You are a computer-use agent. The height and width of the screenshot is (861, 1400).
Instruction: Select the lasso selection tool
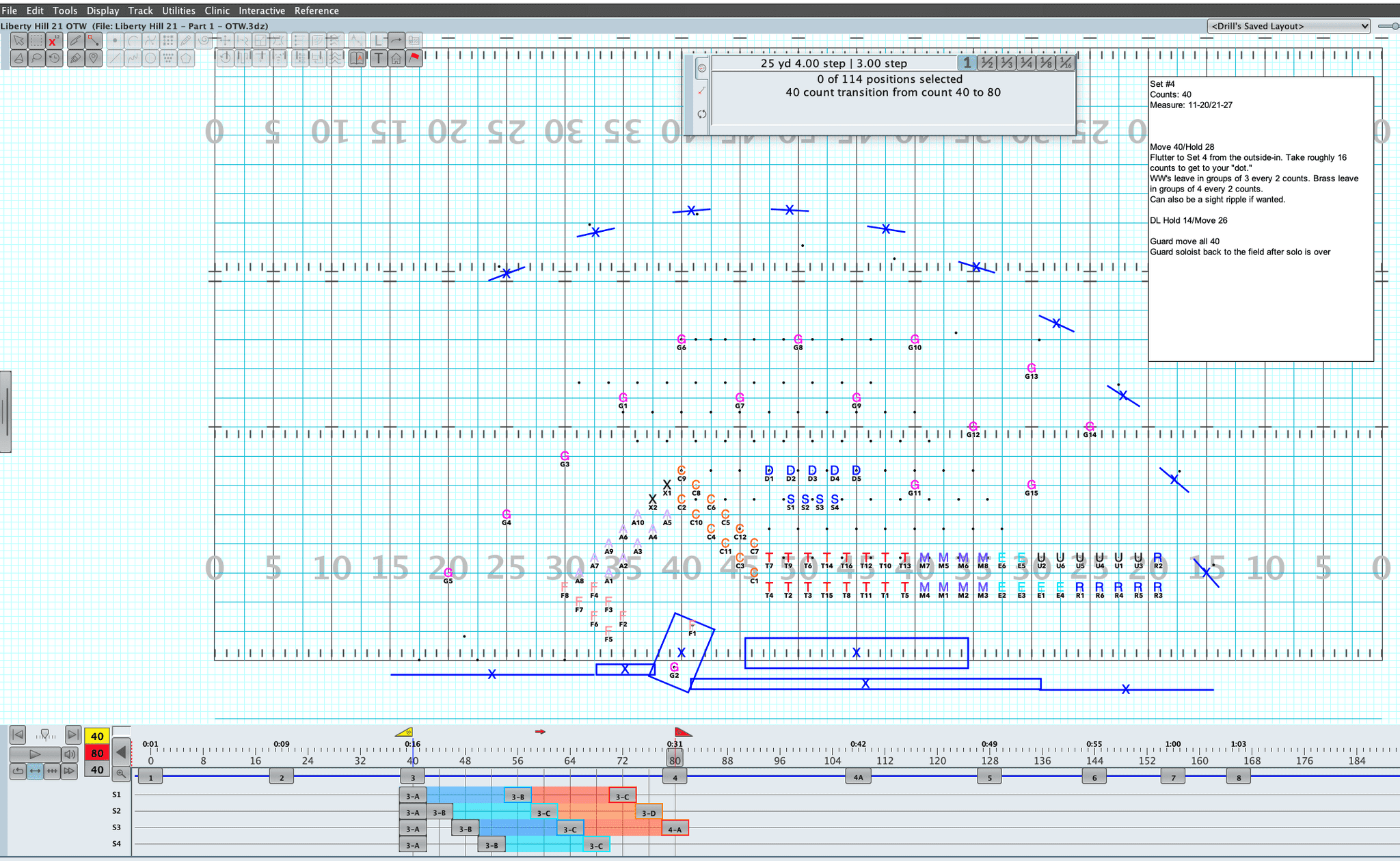click(x=36, y=58)
